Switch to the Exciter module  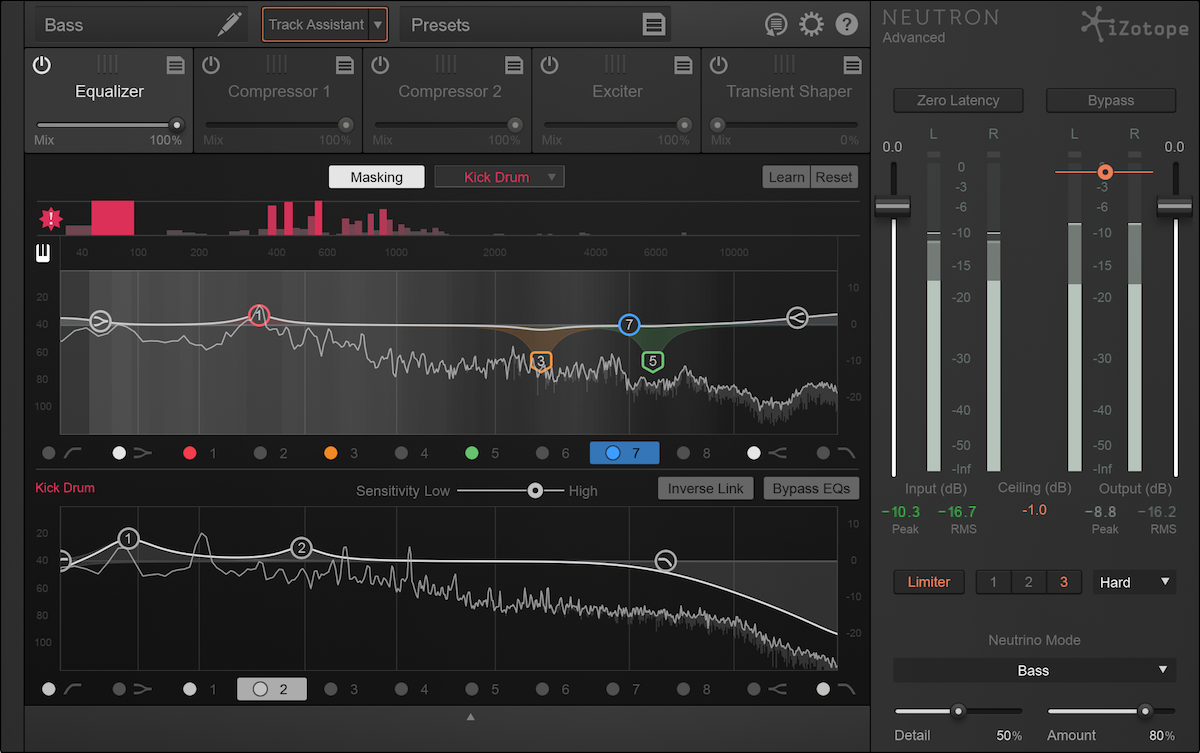(617, 91)
